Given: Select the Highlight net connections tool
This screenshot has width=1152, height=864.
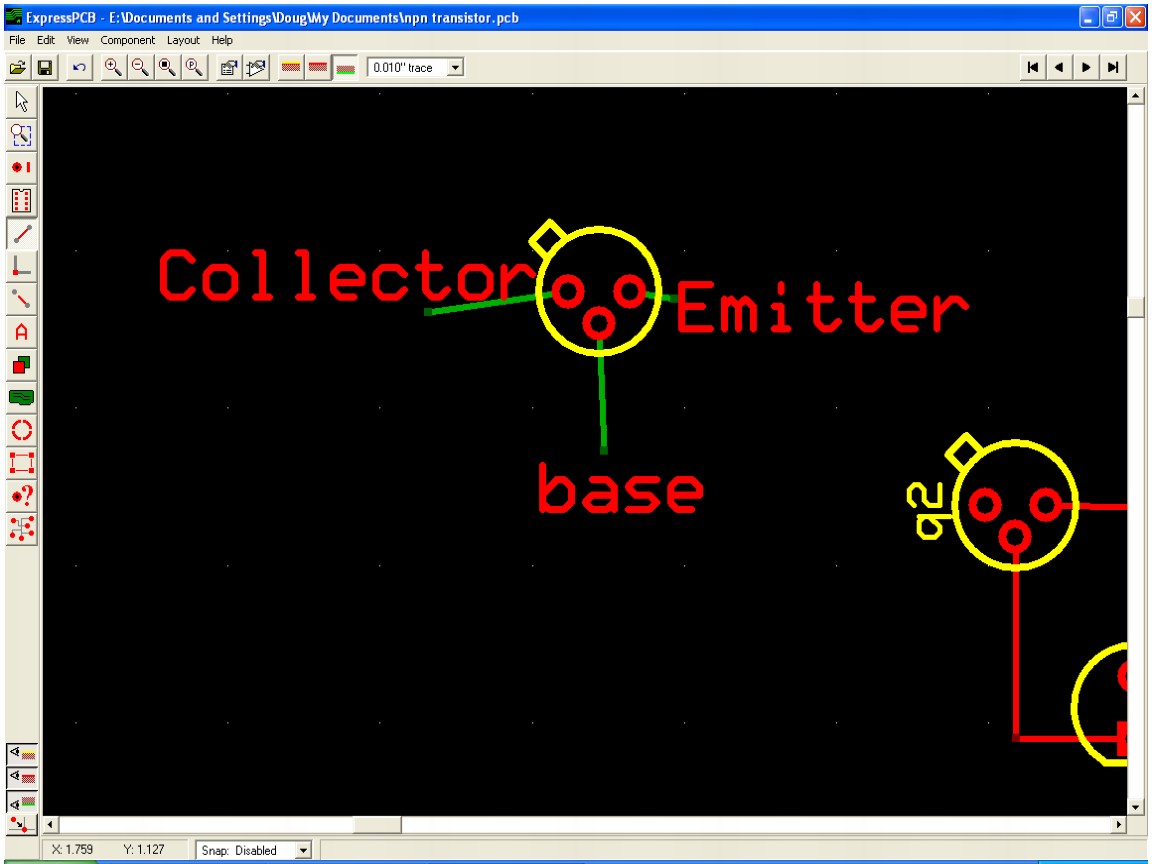Looking at the screenshot, I should [x=22, y=528].
